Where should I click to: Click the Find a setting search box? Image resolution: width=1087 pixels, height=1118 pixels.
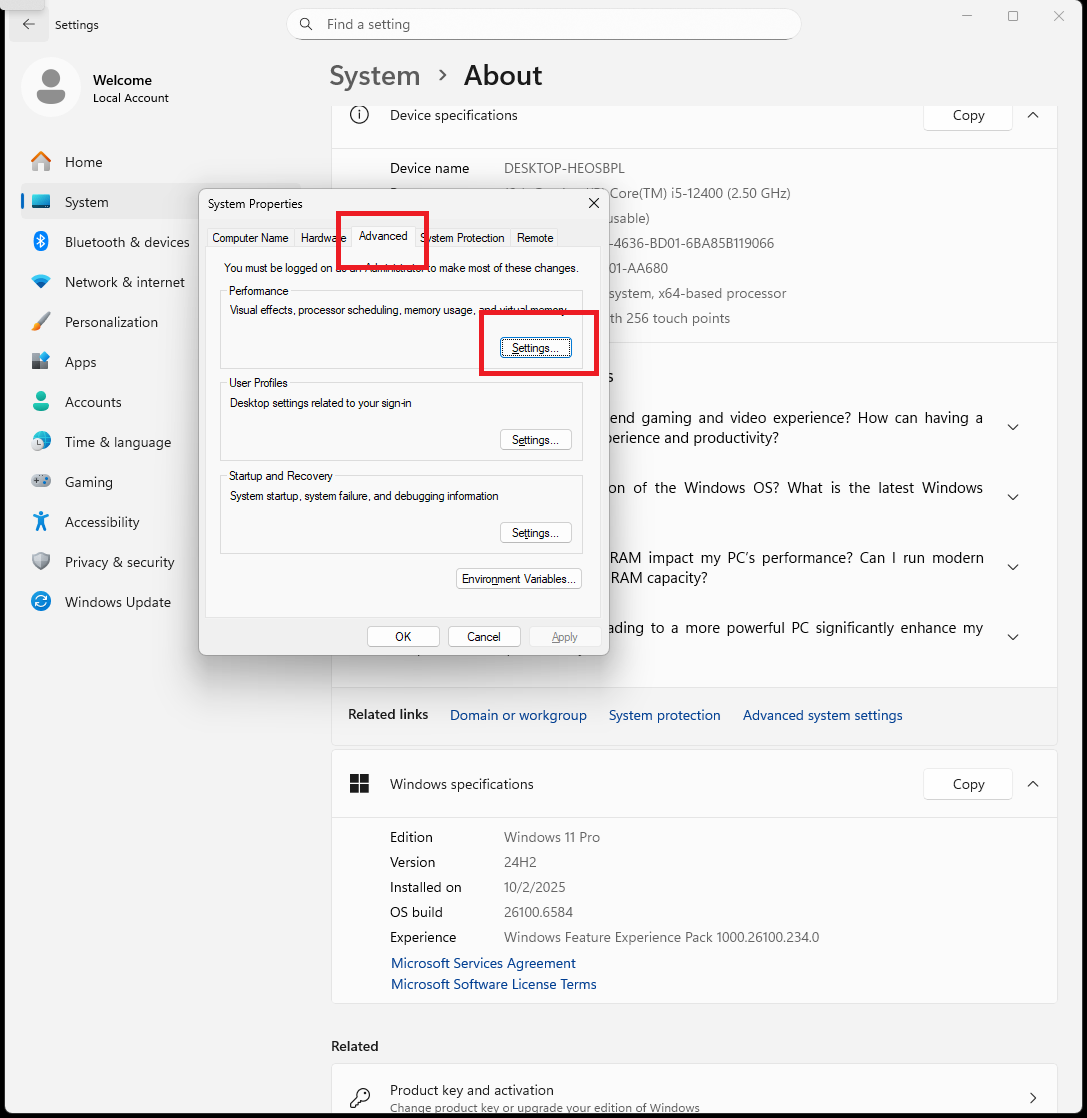click(543, 24)
